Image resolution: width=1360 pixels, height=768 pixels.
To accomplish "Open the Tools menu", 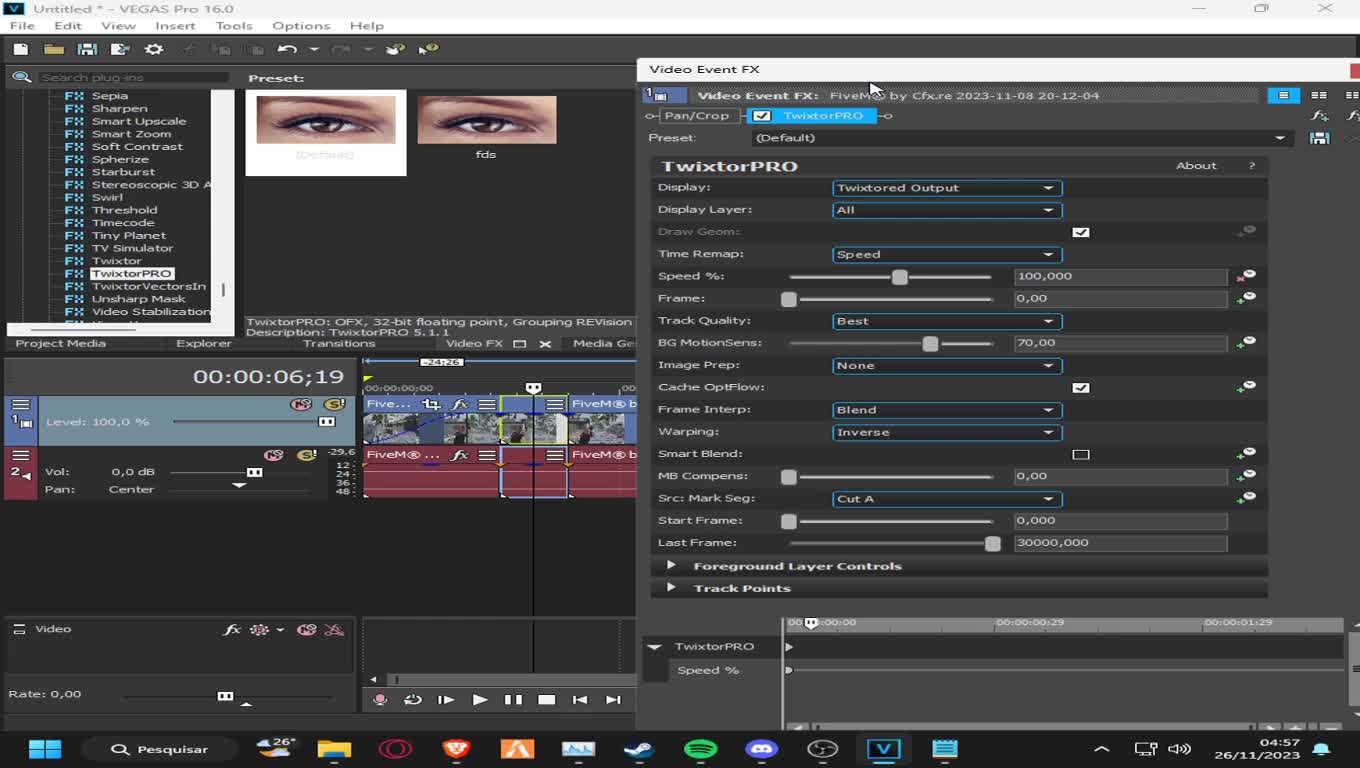I will (x=234, y=25).
